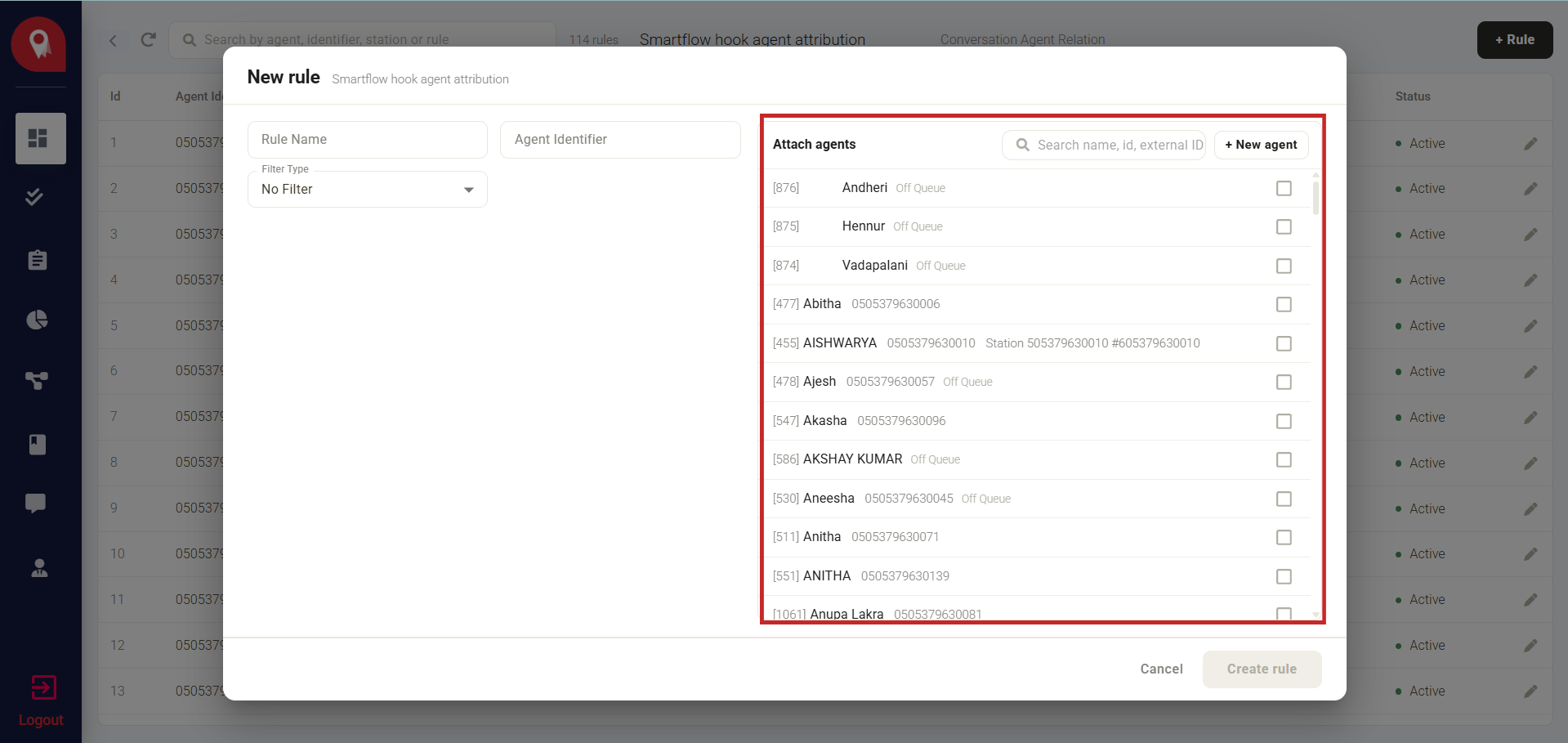Check the box for agent Aneesha
Image resolution: width=1568 pixels, height=743 pixels.
[1284, 499]
